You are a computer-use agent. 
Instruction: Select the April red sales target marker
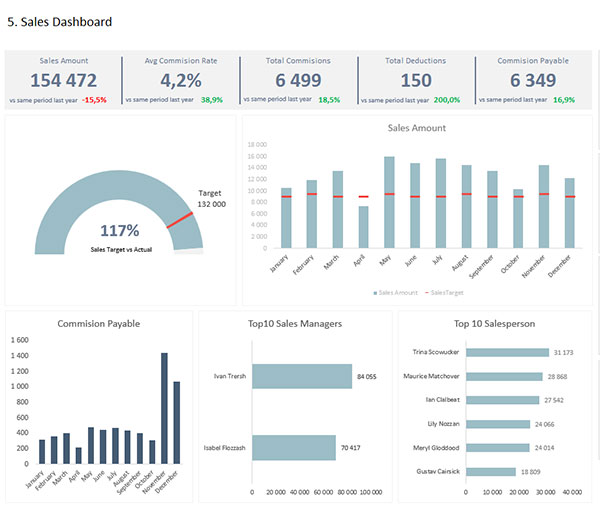coord(364,197)
